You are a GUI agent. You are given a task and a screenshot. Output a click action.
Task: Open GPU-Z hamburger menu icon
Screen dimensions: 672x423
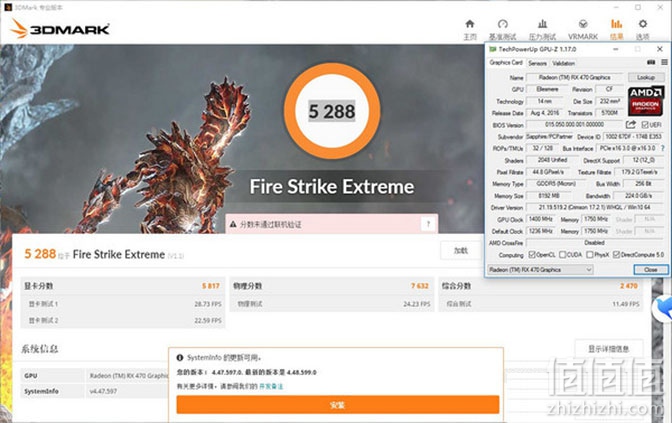click(664, 63)
